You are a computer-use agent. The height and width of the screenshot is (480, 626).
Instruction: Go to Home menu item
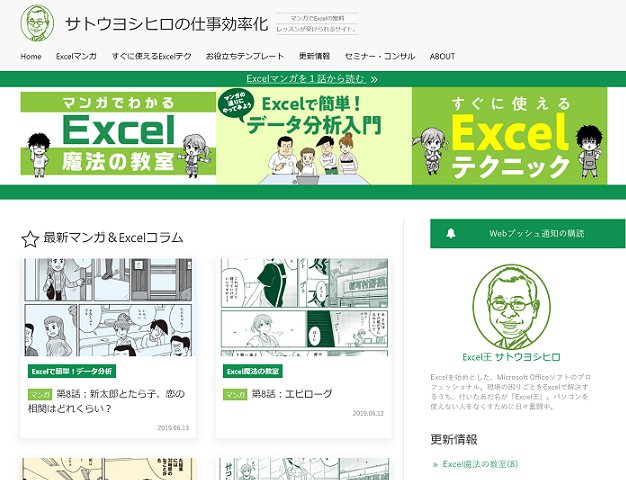coord(31,56)
